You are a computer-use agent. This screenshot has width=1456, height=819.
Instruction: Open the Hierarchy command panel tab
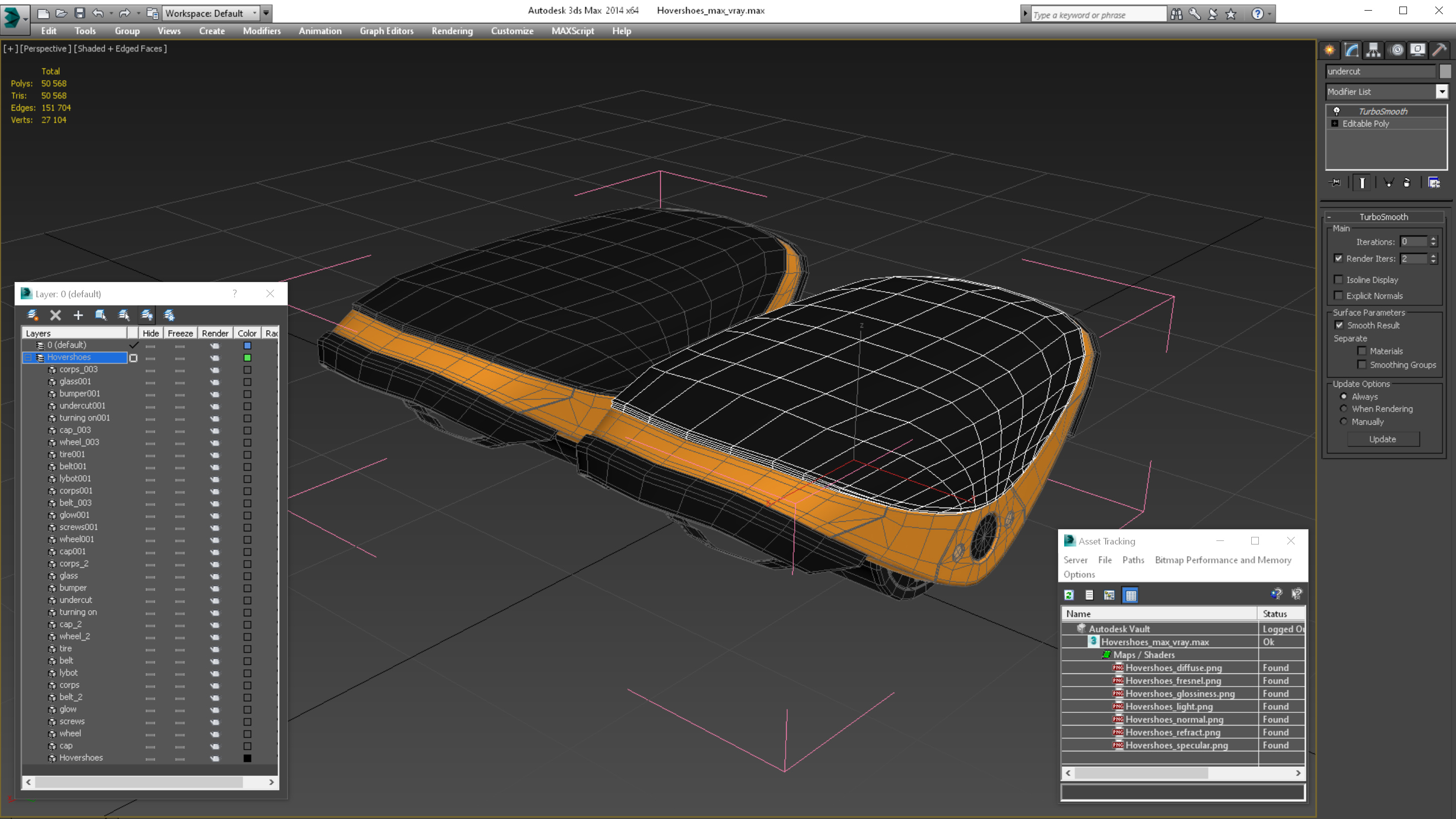click(x=1374, y=50)
